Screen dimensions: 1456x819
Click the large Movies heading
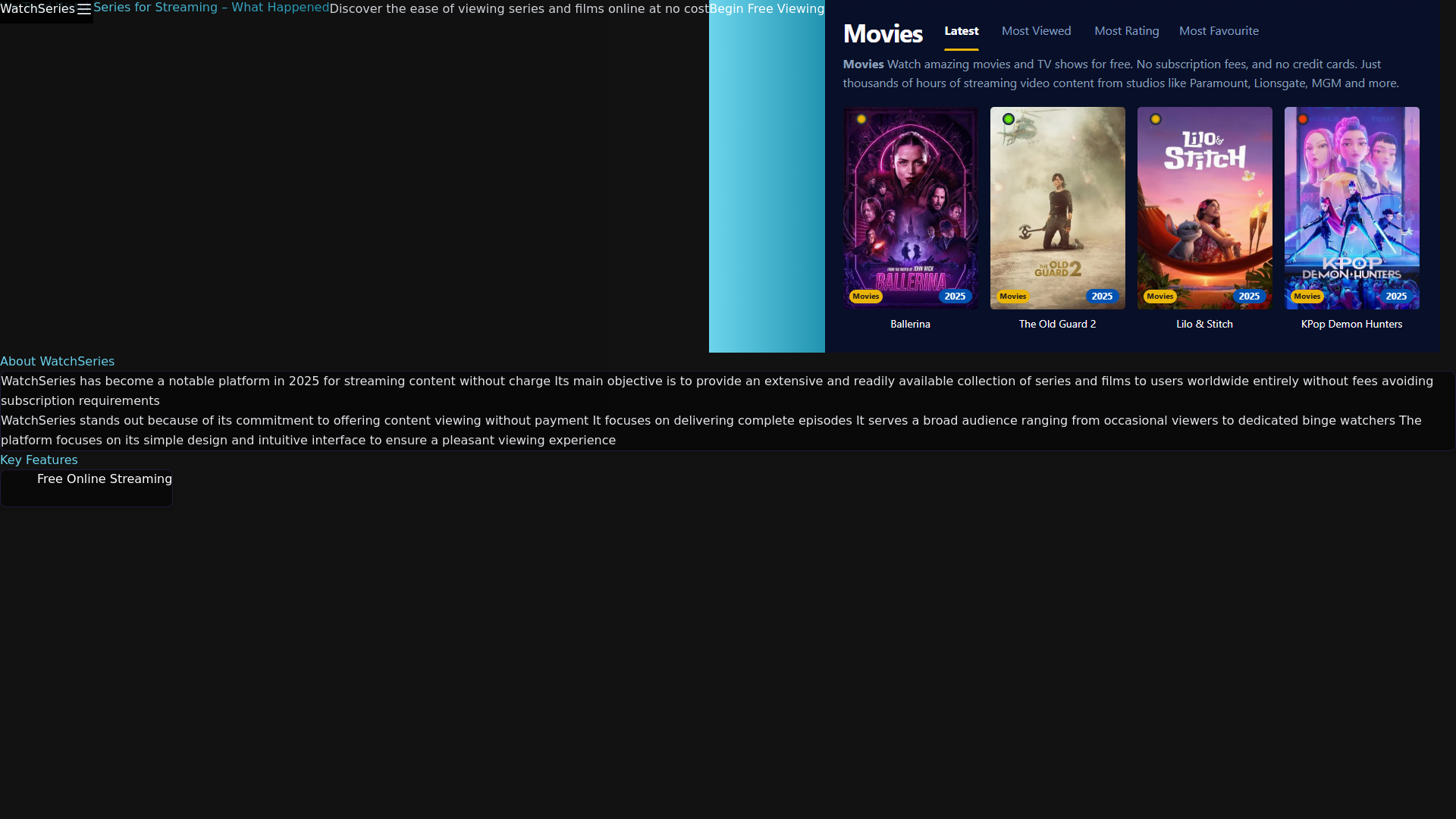(883, 33)
